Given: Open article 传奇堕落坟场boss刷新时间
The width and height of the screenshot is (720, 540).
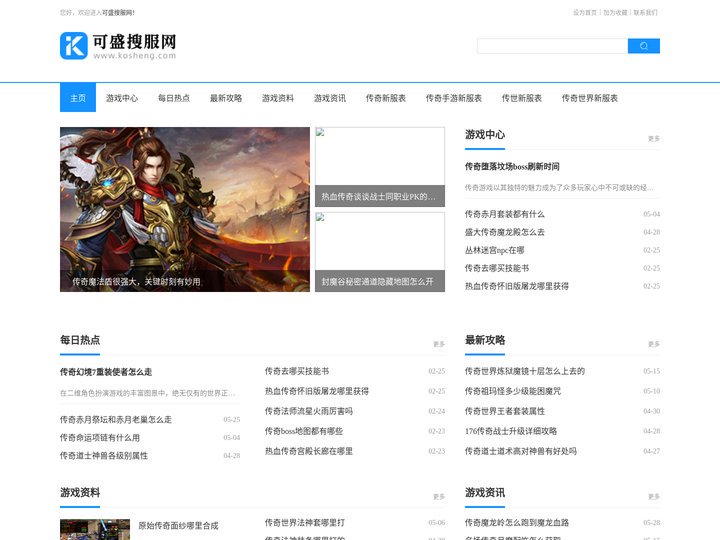Looking at the screenshot, I should tap(512, 166).
